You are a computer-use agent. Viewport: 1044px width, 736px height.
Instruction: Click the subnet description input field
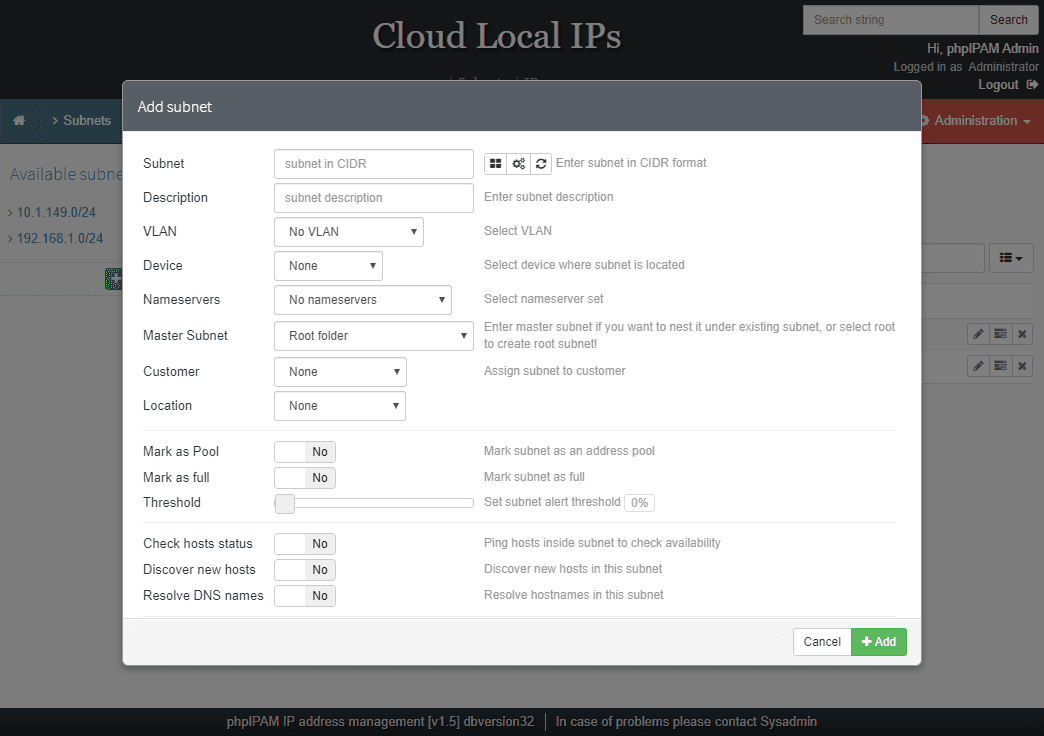[373, 197]
